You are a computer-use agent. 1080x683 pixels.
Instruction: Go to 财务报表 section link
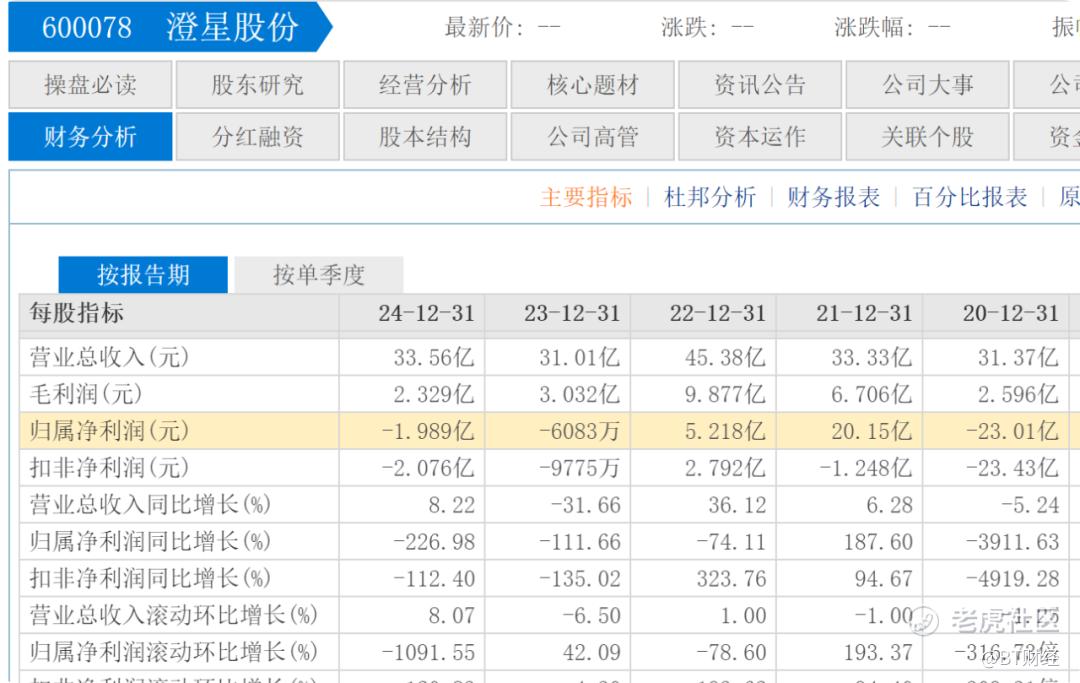pos(833,198)
